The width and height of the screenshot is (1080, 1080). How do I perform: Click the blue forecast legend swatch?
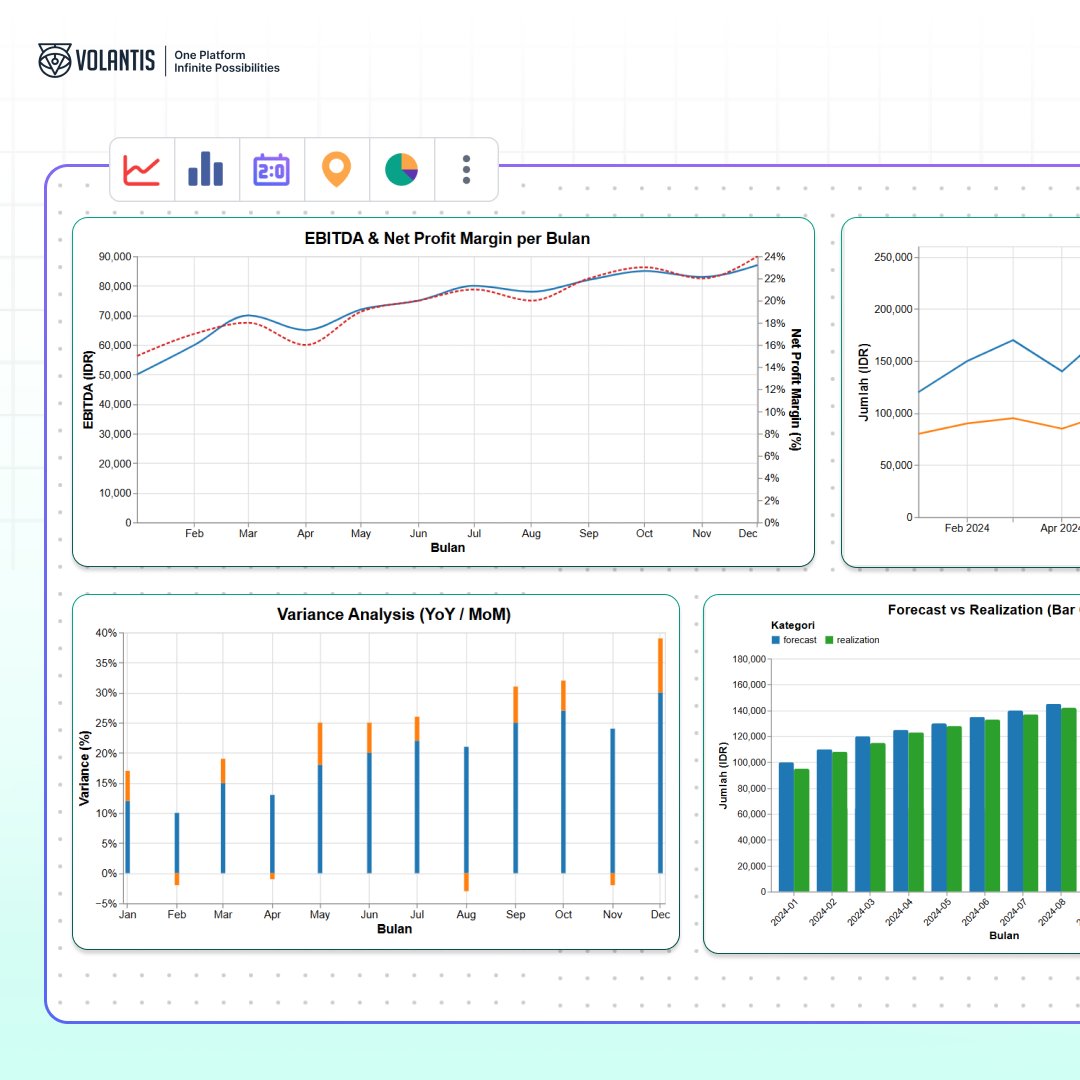(776, 640)
